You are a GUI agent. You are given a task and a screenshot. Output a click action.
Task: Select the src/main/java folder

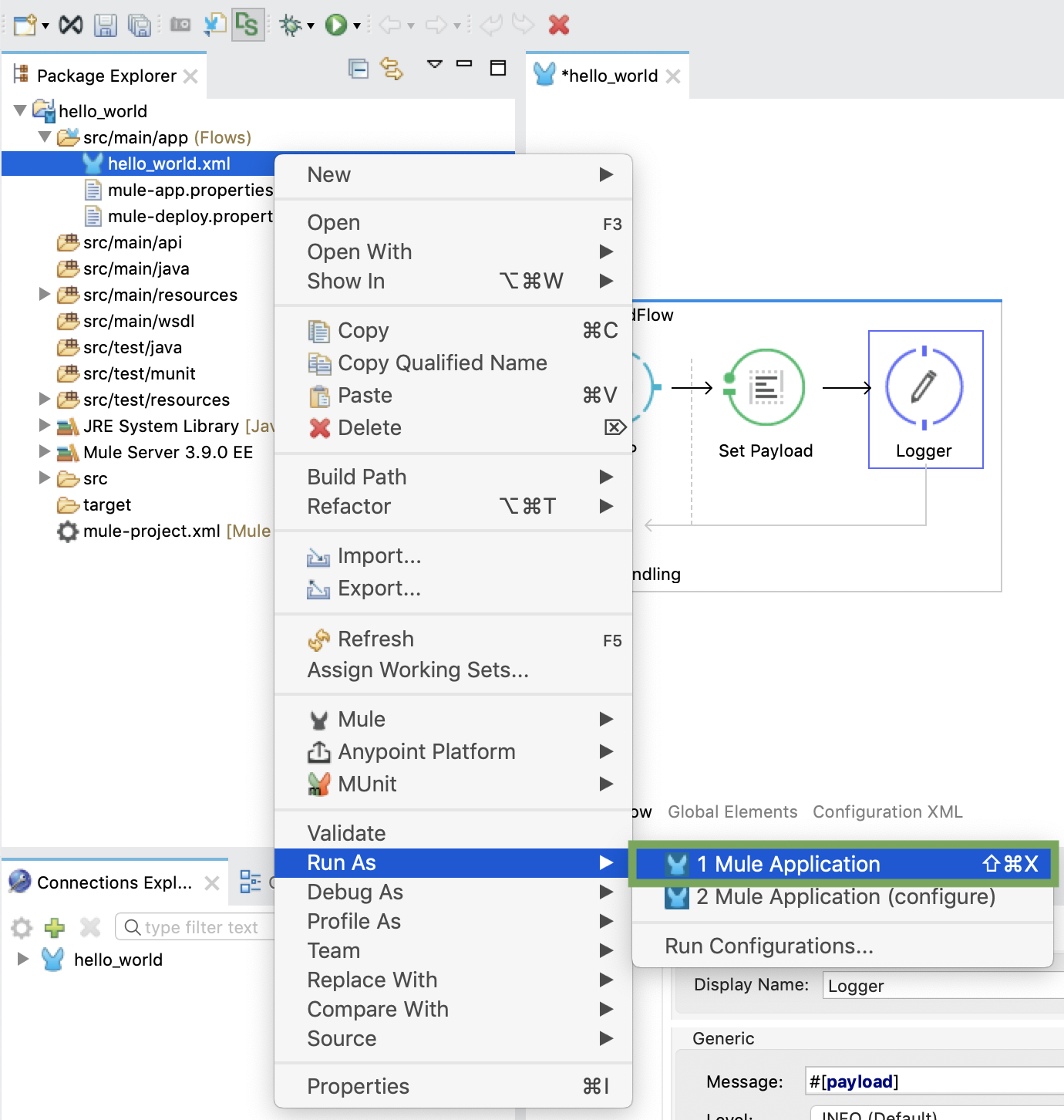point(123,268)
